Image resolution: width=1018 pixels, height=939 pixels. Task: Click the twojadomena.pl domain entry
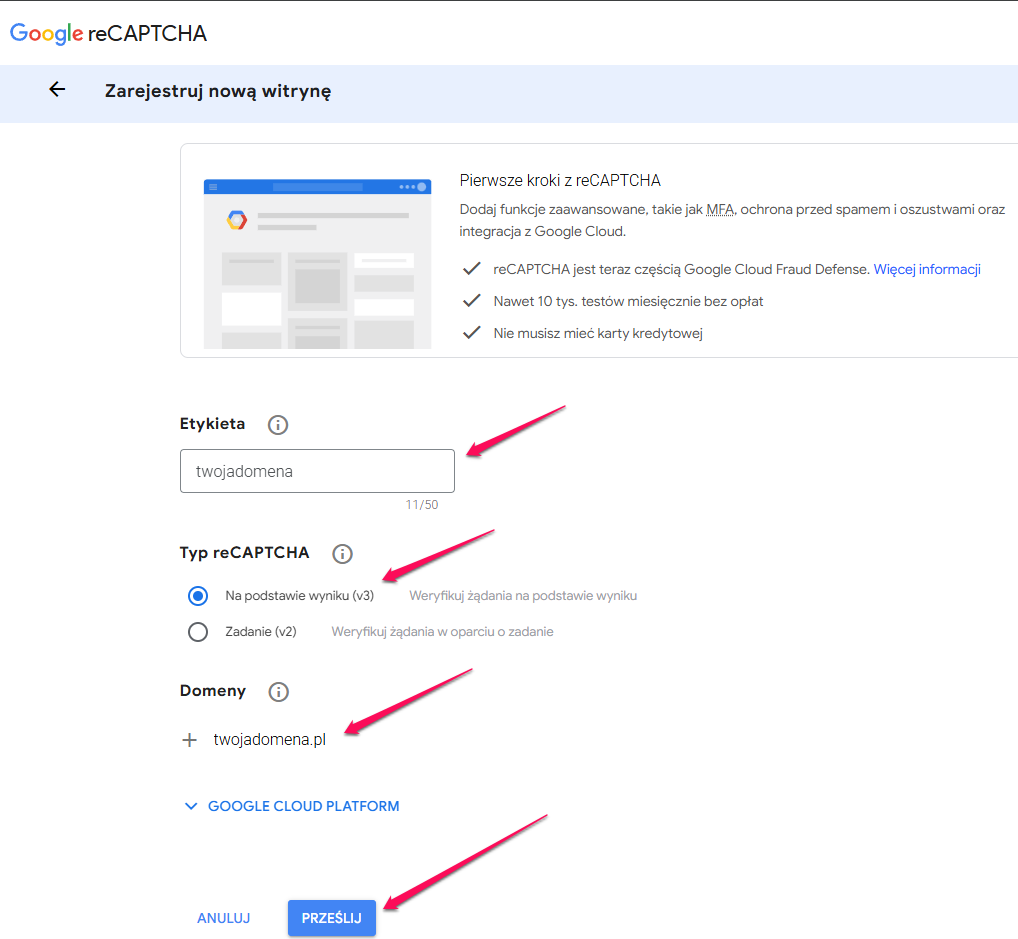(x=269, y=740)
